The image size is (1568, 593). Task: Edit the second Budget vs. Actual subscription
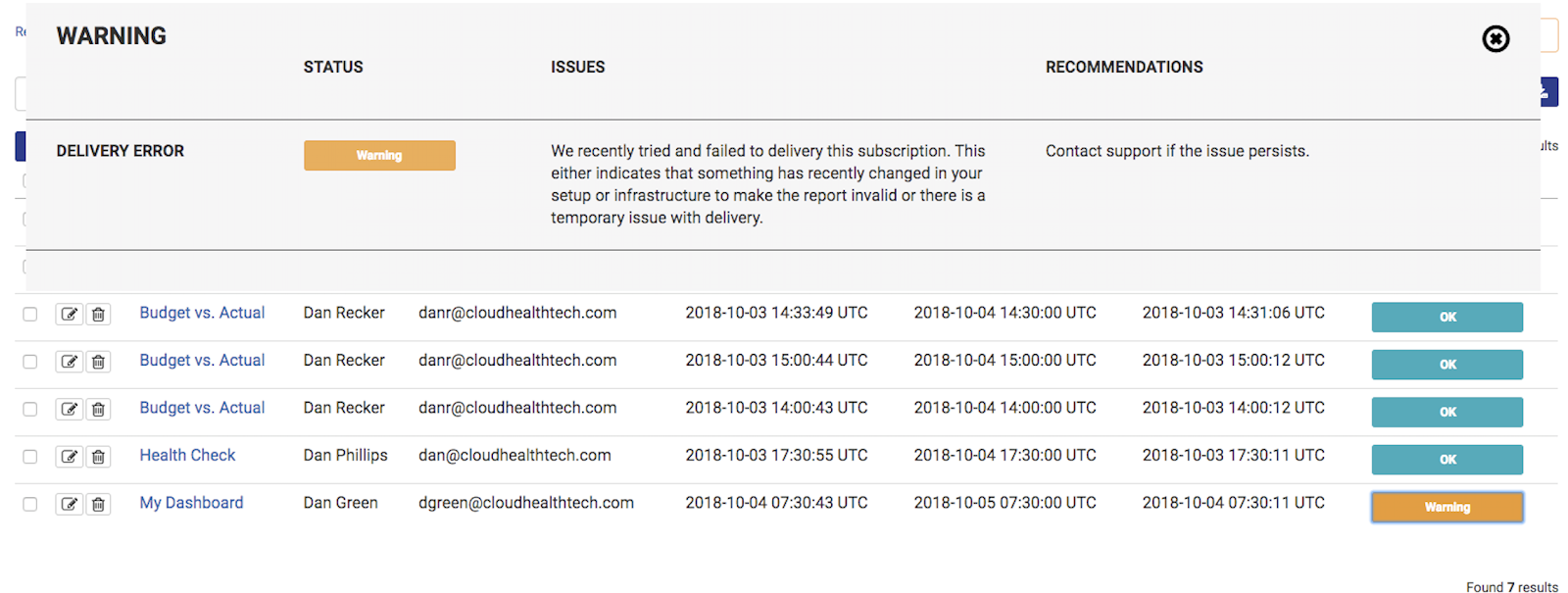69,361
